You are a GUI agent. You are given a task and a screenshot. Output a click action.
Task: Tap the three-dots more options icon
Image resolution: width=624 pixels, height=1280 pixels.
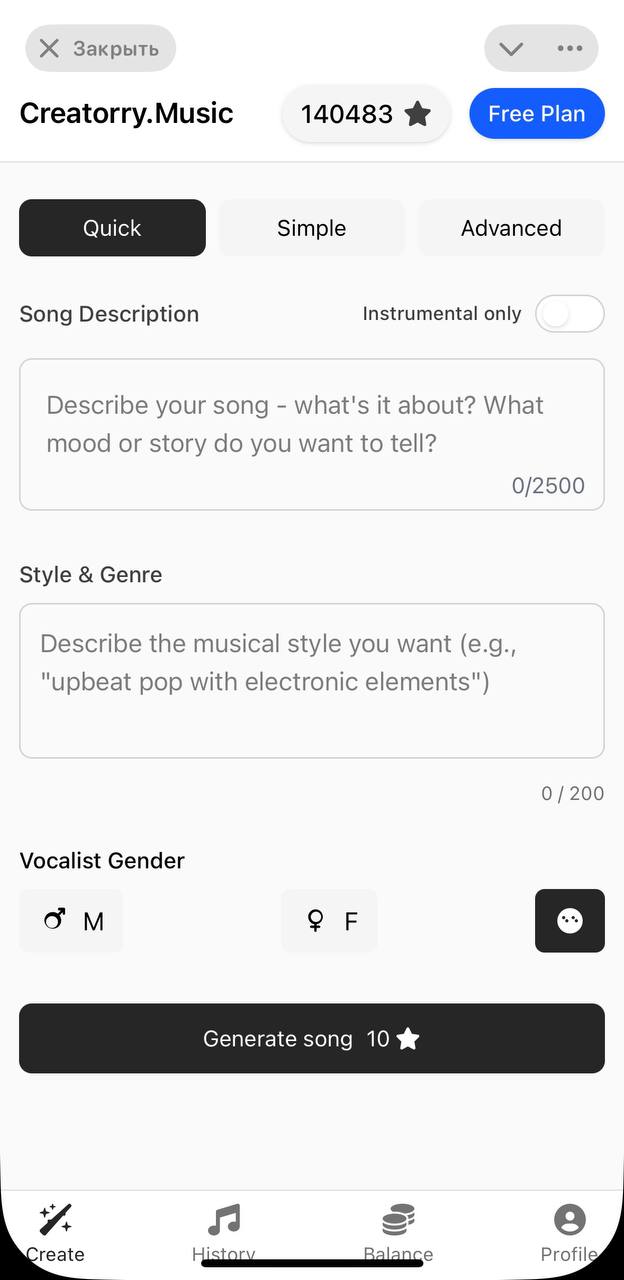[x=570, y=48]
